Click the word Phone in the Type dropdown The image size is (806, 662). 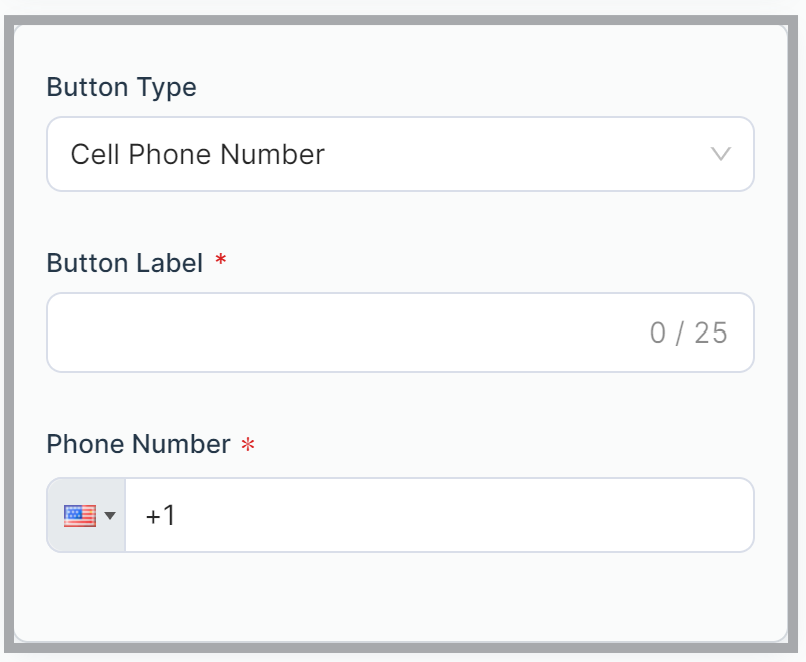point(170,154)
